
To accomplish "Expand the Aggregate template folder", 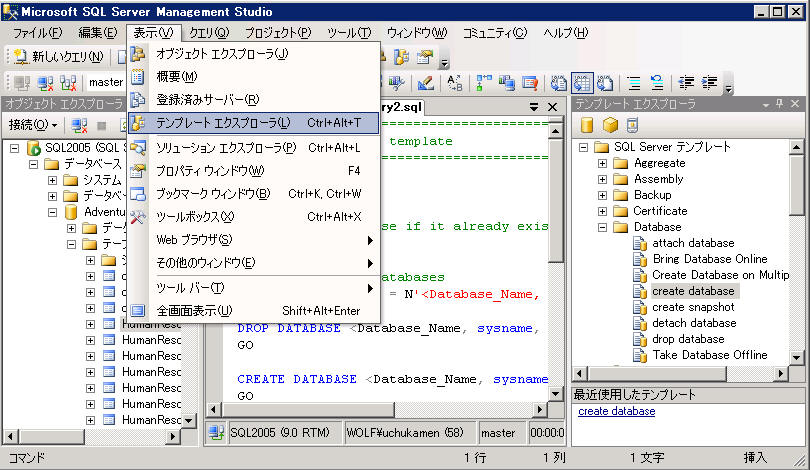I will (602, 163).
